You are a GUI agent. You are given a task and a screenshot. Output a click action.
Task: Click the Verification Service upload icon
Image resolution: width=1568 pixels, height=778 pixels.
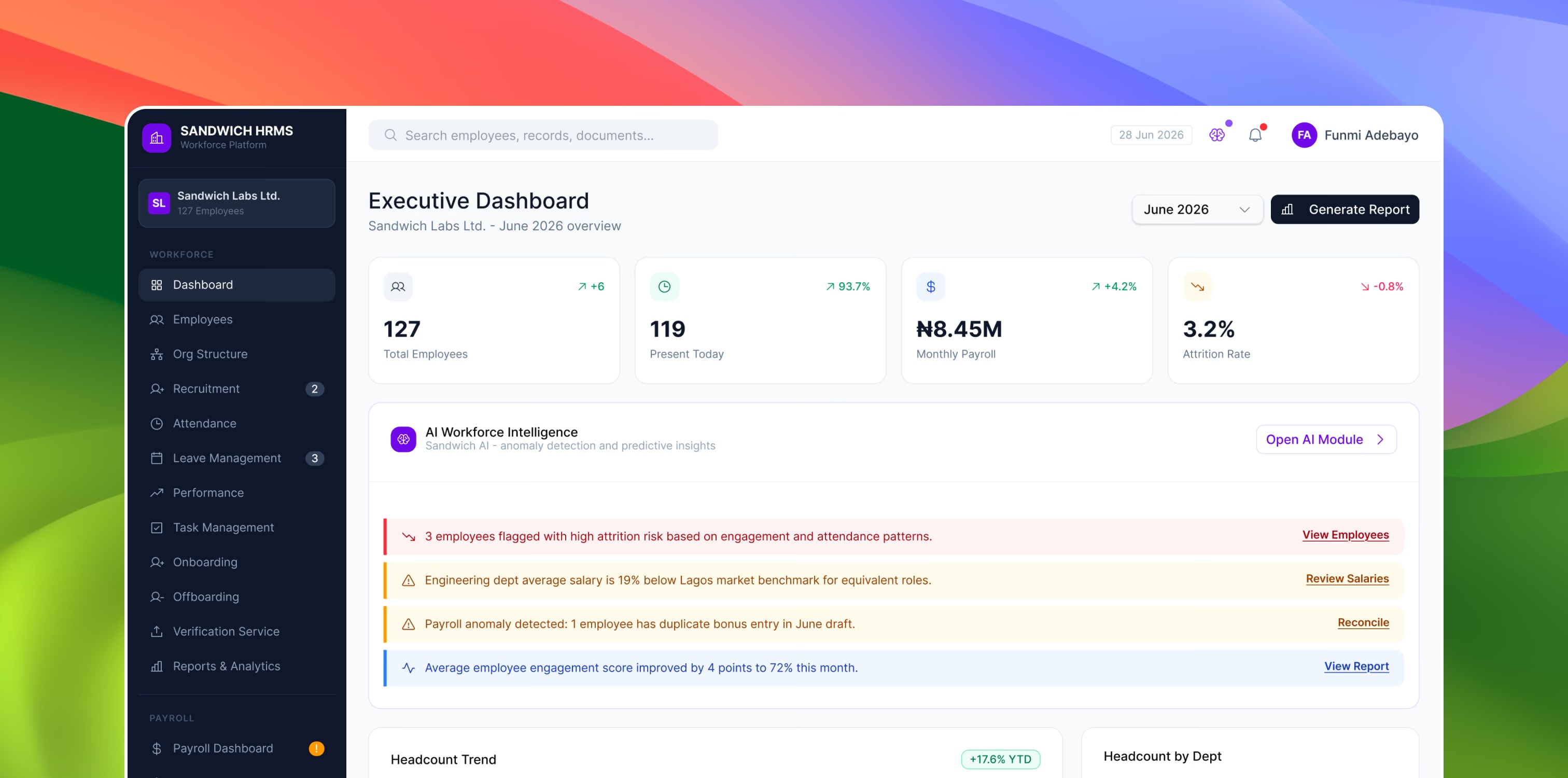click(157, 631)
